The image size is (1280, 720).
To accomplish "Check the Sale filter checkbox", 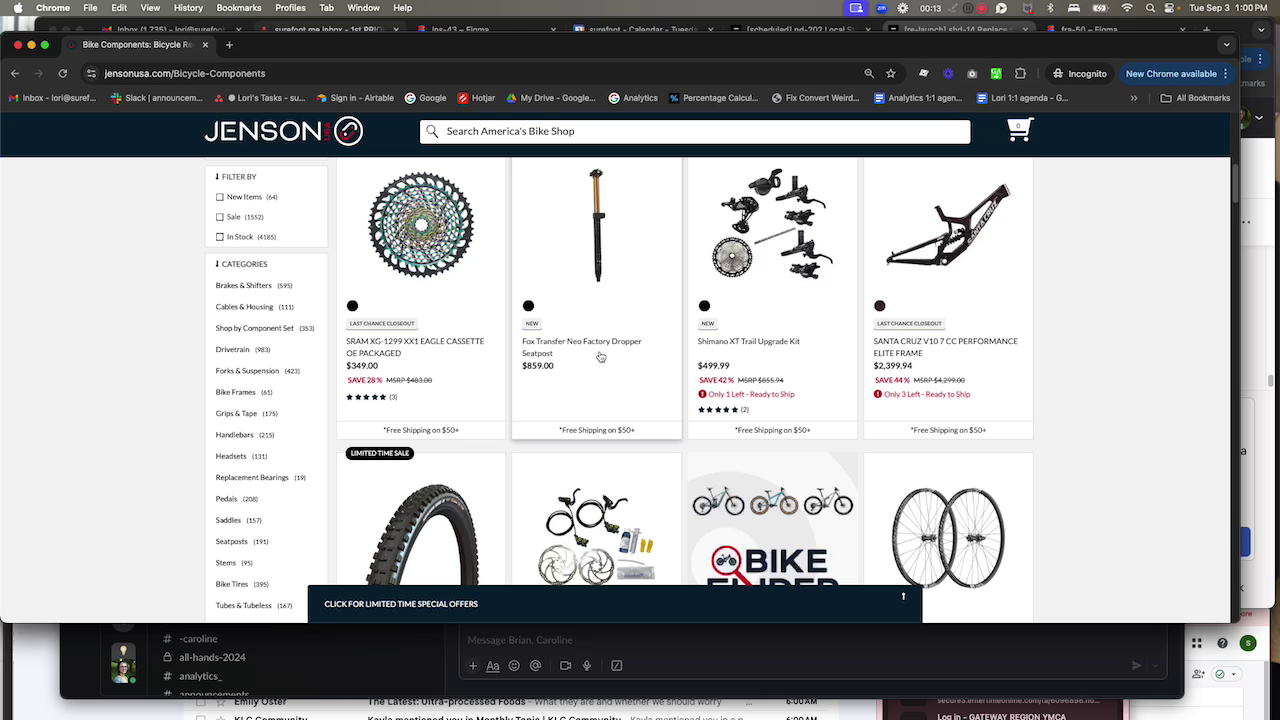I will point(220,217).
